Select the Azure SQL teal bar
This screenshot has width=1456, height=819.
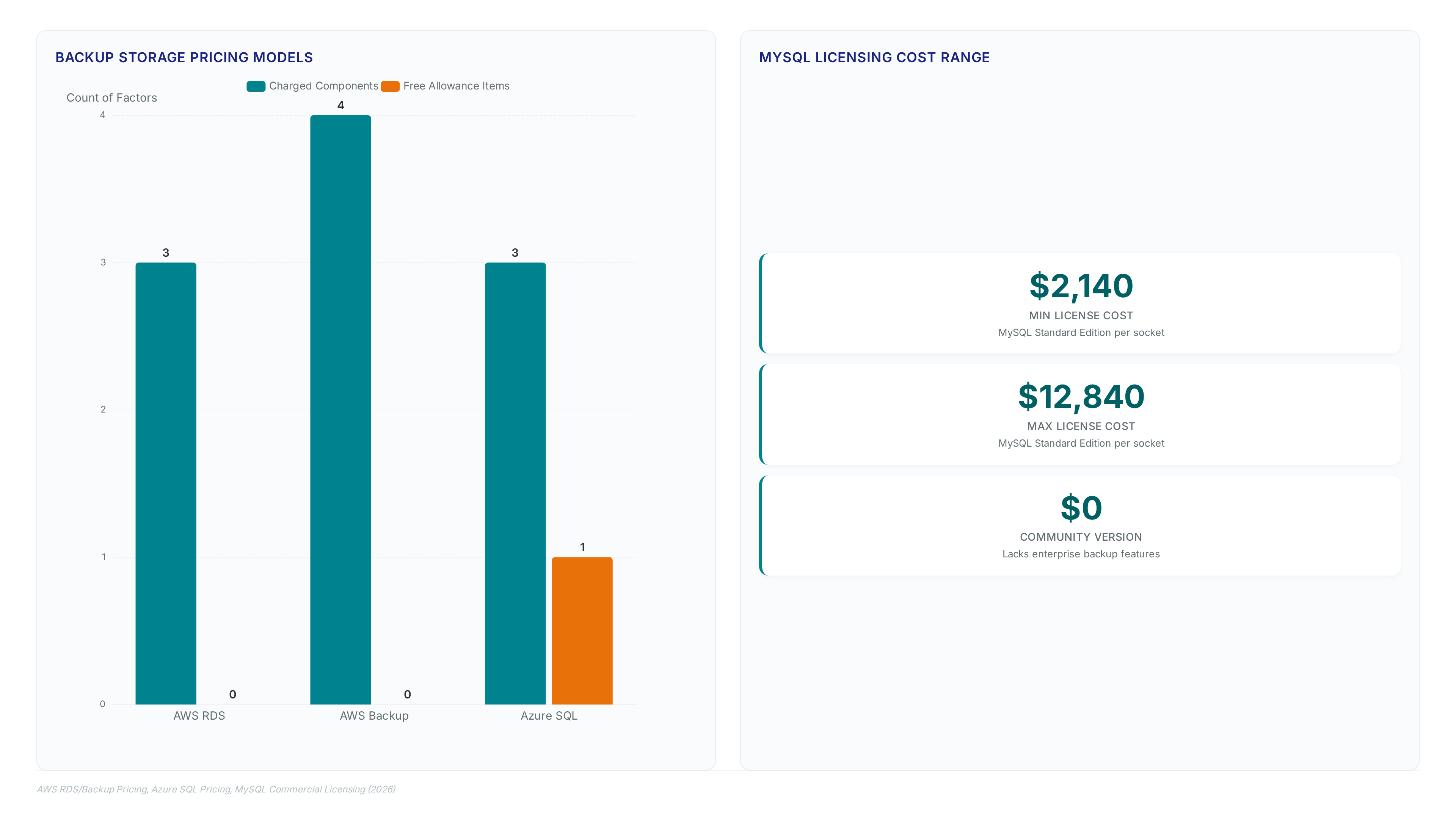click(515, 483)
